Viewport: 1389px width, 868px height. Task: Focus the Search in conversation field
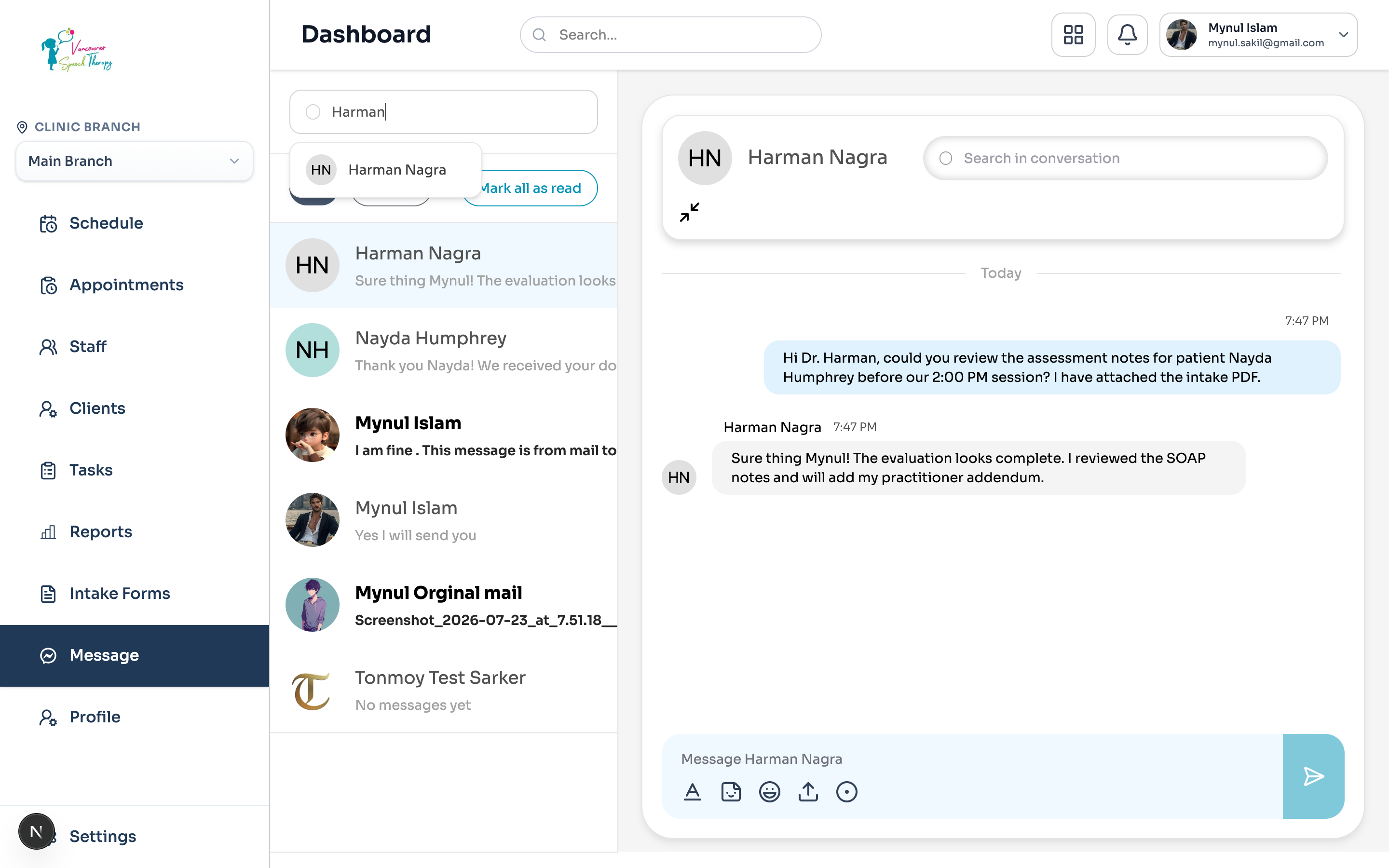1125,159
